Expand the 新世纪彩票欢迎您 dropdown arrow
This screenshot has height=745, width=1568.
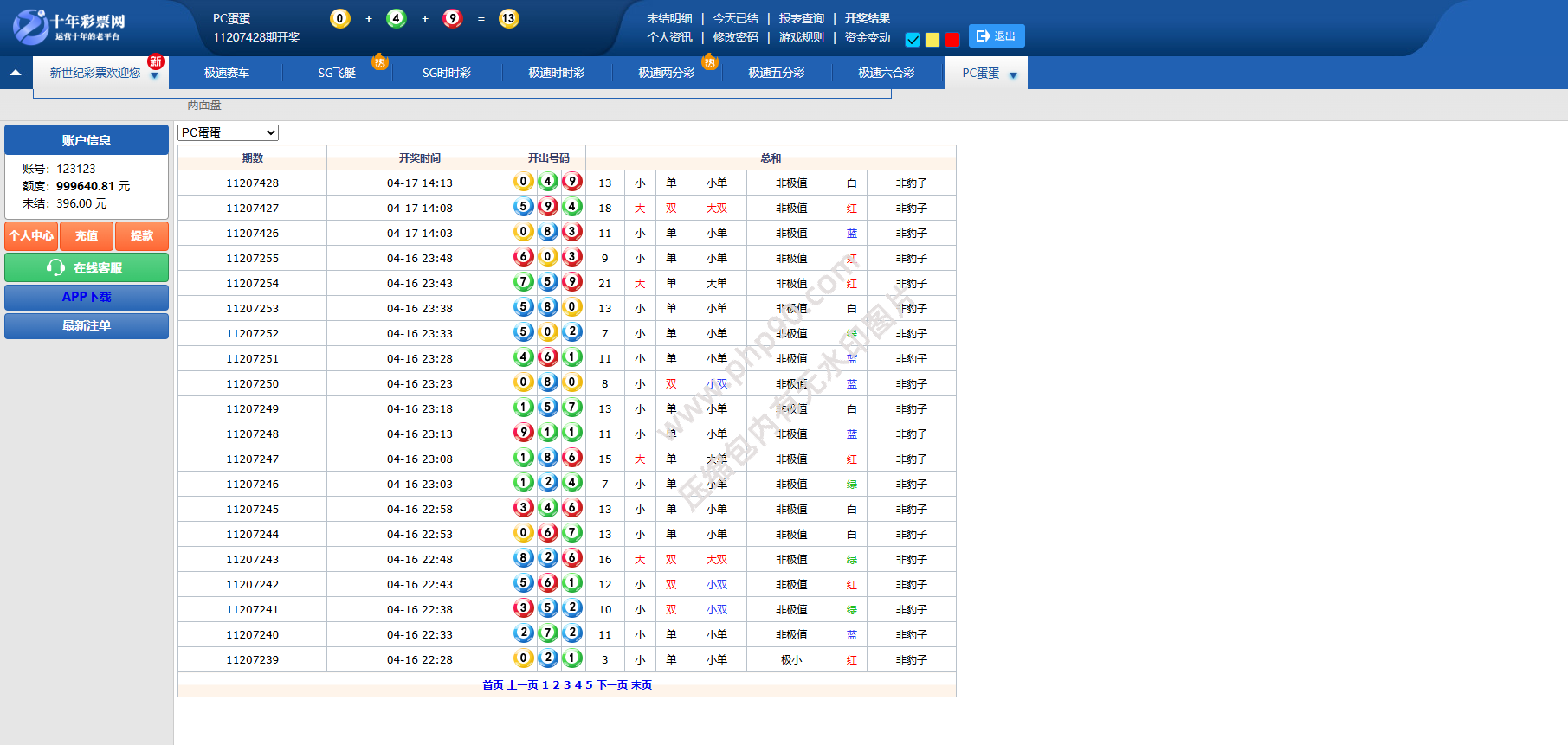[154, 76]
